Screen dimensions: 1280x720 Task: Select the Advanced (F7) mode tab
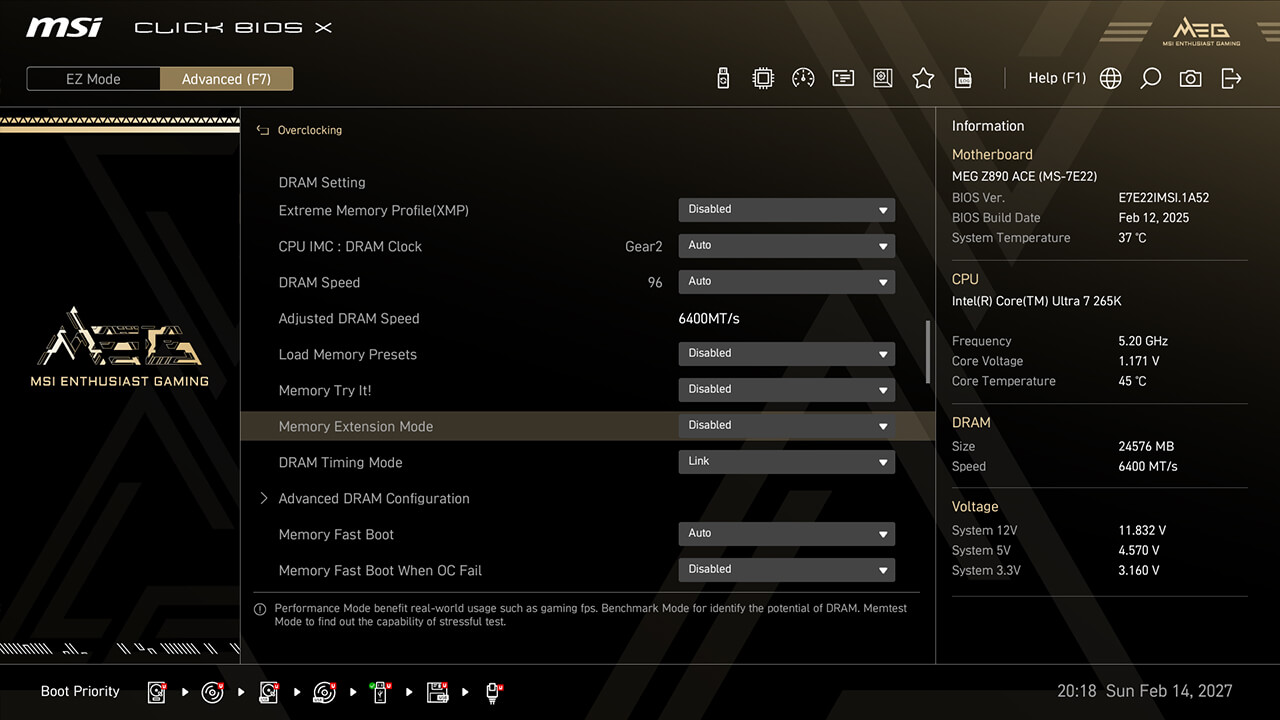(226, 79)
